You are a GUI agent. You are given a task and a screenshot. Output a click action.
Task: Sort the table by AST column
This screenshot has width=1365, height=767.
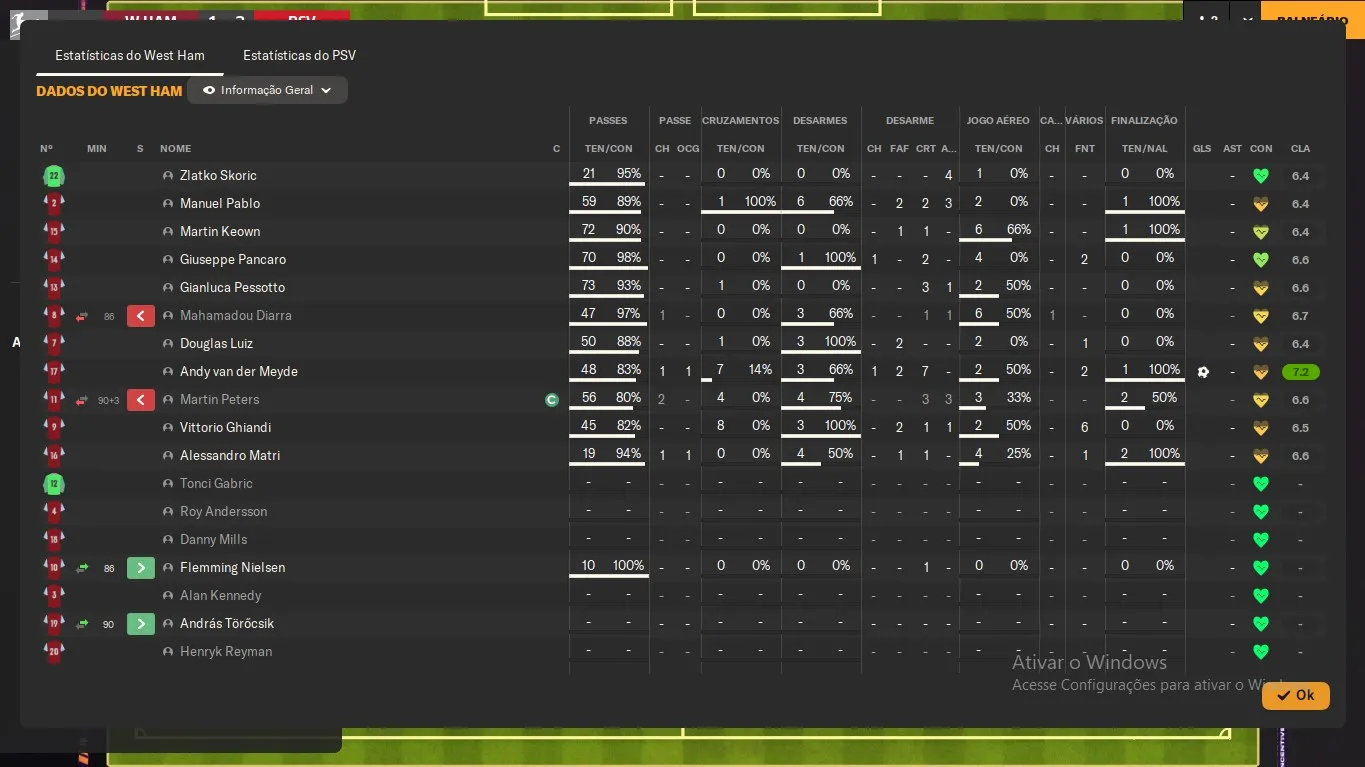(x=1232, y=149)
